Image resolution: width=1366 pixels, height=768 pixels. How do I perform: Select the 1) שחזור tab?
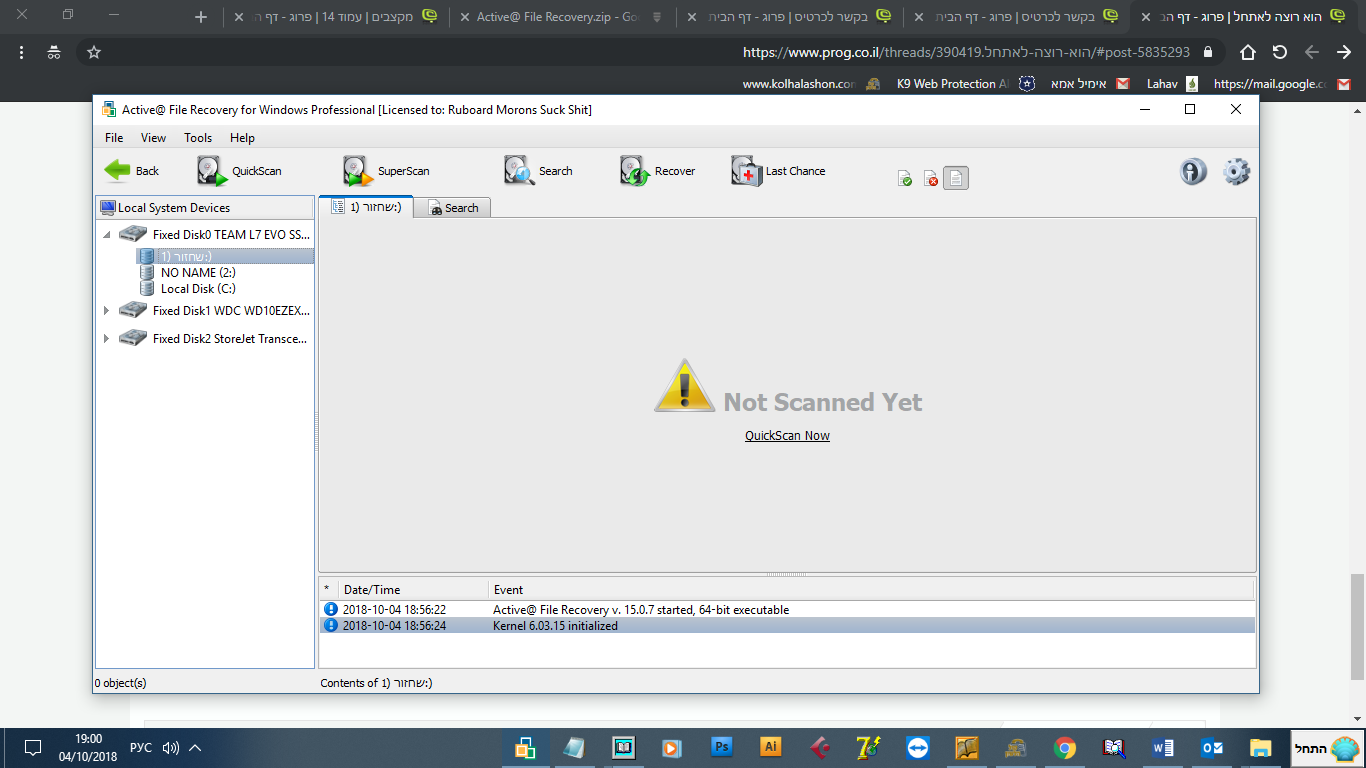point(366,207)
